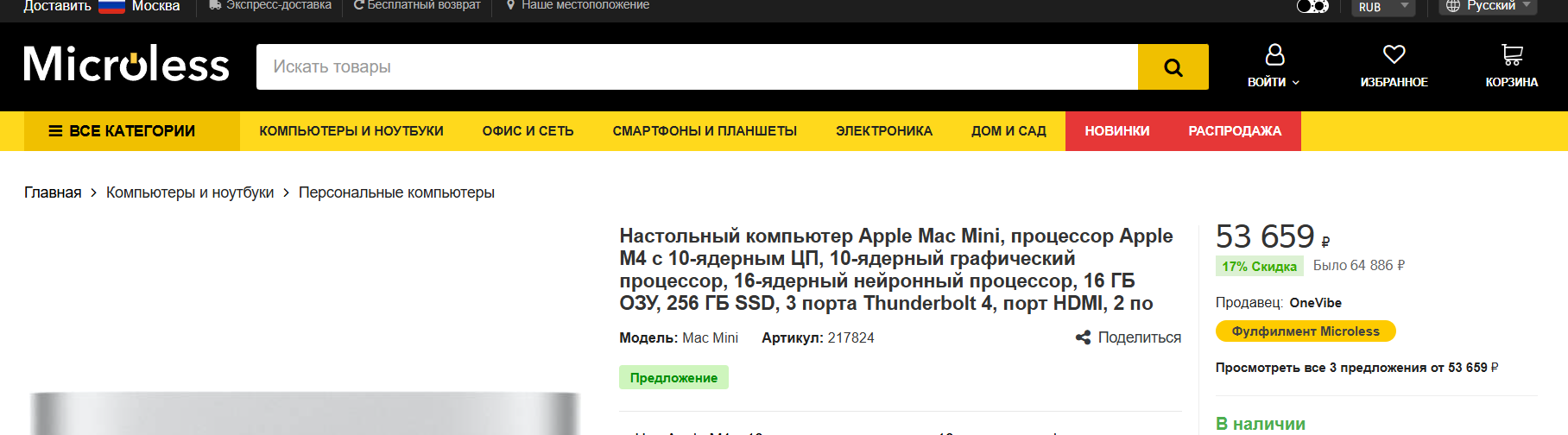Click the hamburger icon in Все категории
The height and width of the screenshot is (435, 1568).
(x=55, y=131)
